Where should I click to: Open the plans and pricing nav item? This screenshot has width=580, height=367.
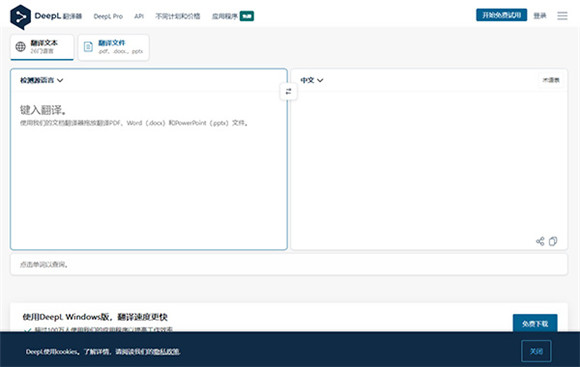tap(178, 16)
